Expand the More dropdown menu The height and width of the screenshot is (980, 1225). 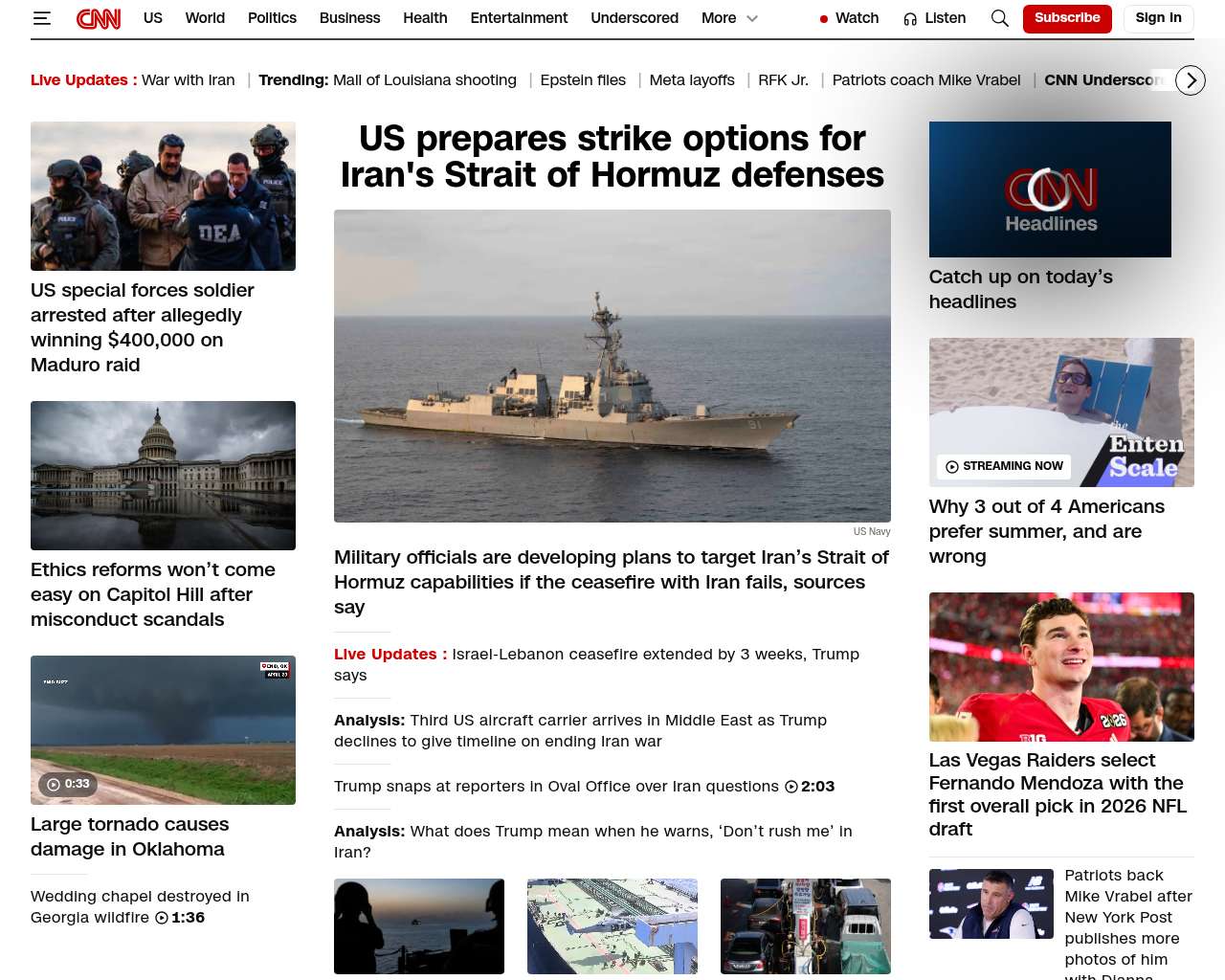(x=729, y=18)
